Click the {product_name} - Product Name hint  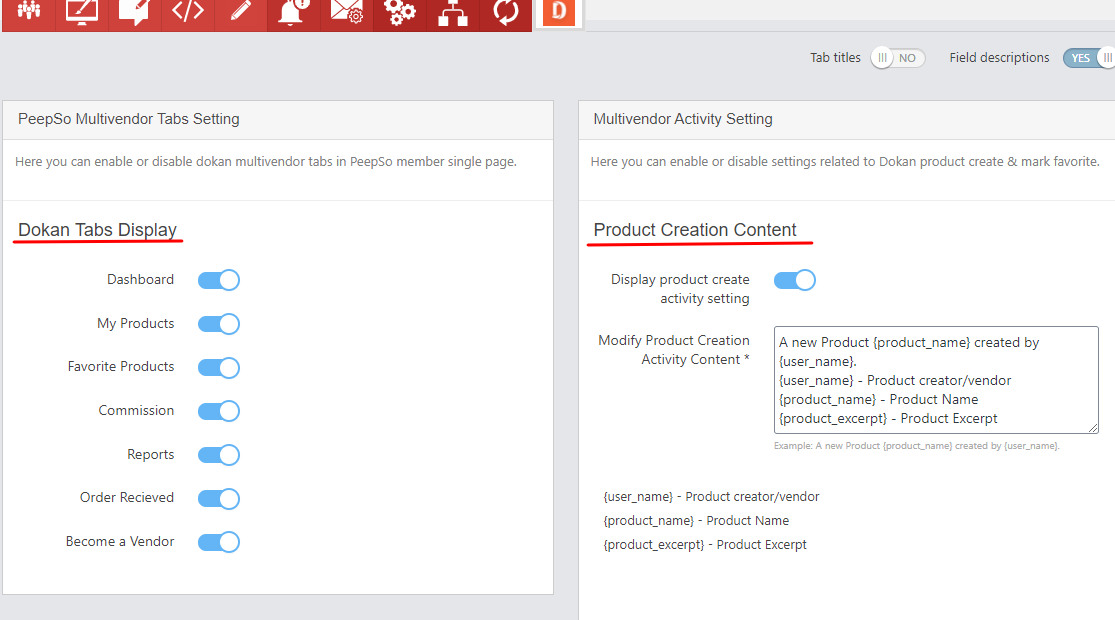pos(696,520)
